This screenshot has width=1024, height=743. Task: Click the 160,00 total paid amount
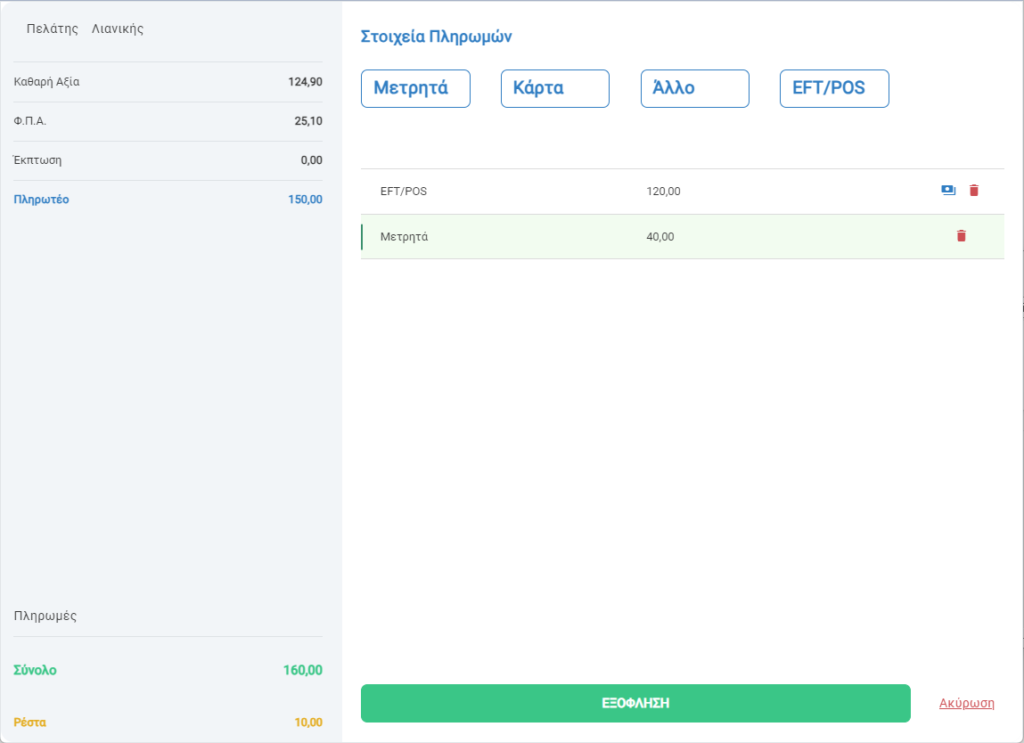pyautogui.click(x=302, y=670)
